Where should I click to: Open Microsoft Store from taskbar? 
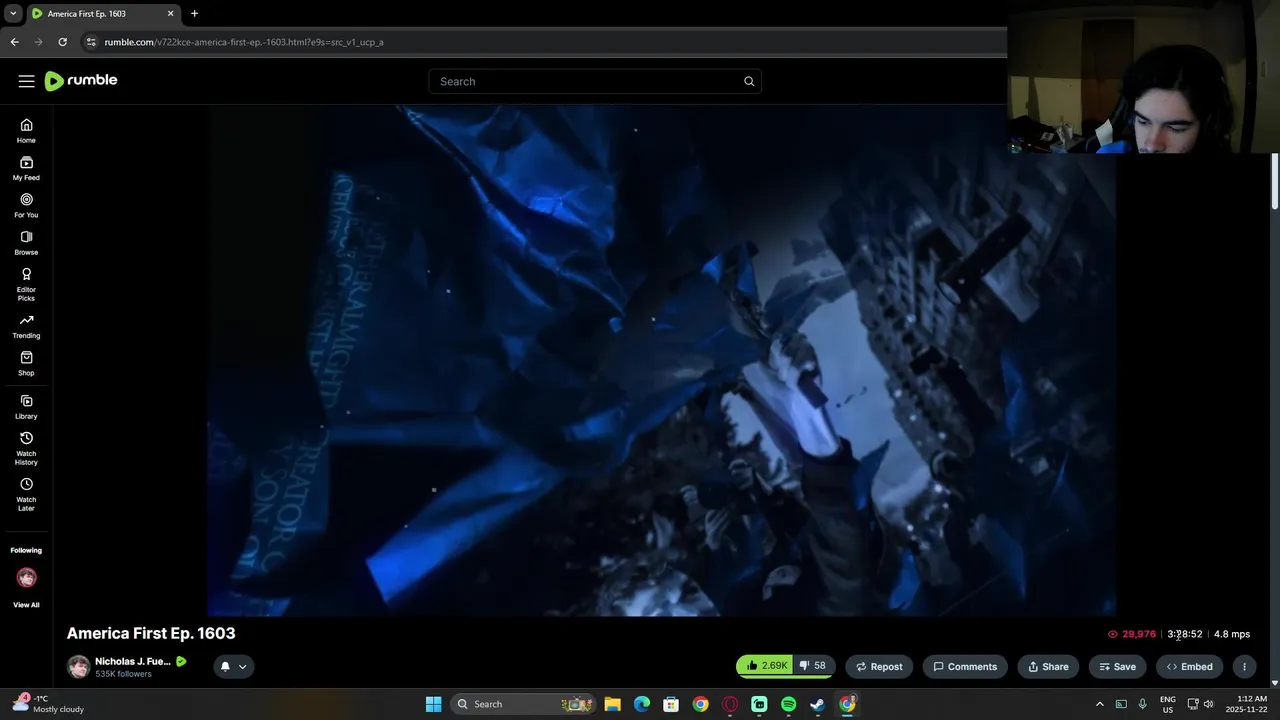tap(671, 704)
